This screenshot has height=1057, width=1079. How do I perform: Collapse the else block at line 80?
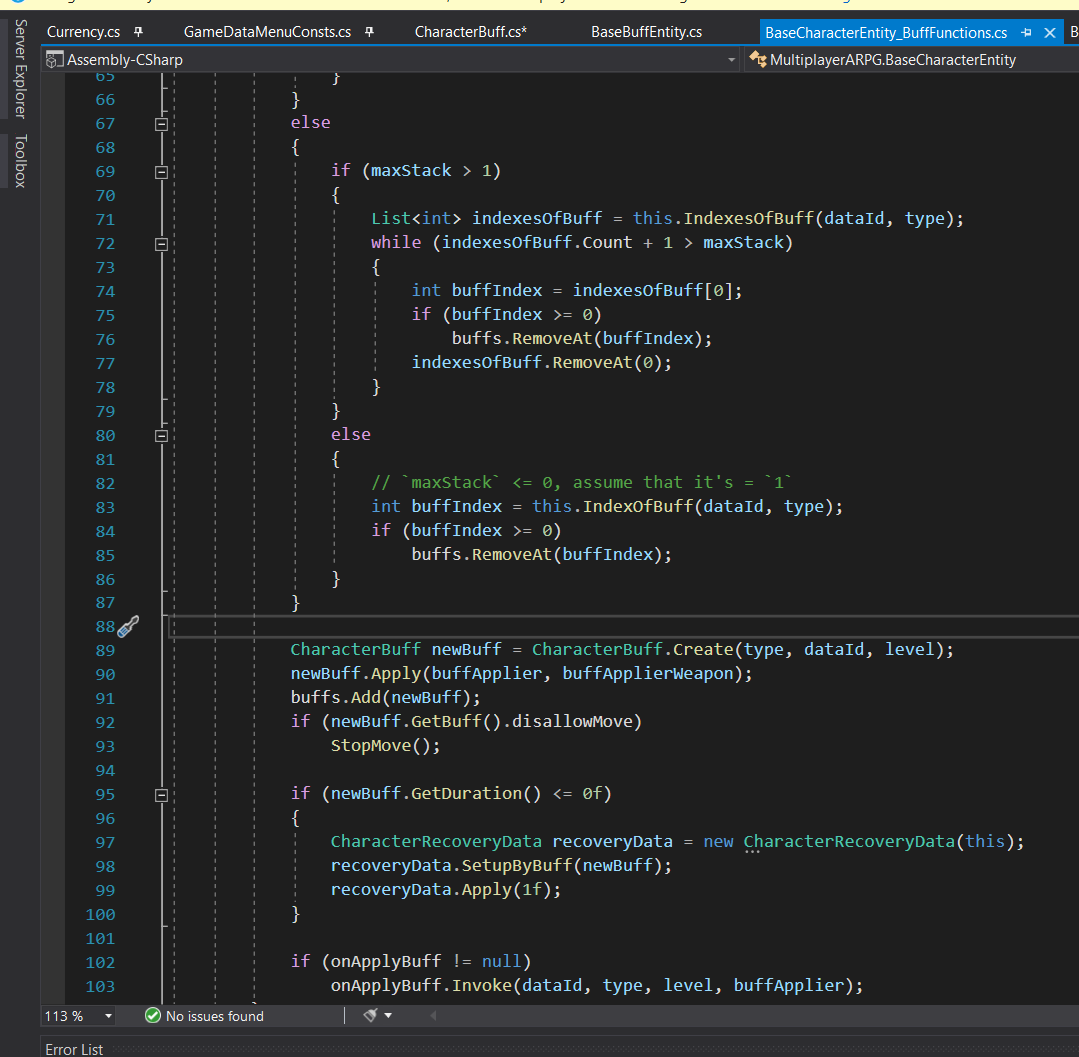tap(162, 436)
